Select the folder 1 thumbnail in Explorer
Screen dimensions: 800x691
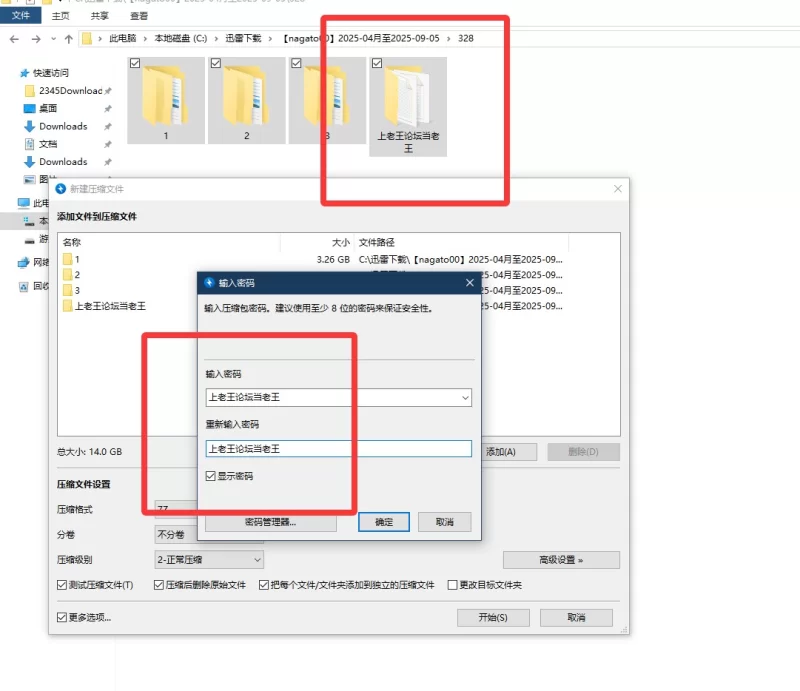166,101
